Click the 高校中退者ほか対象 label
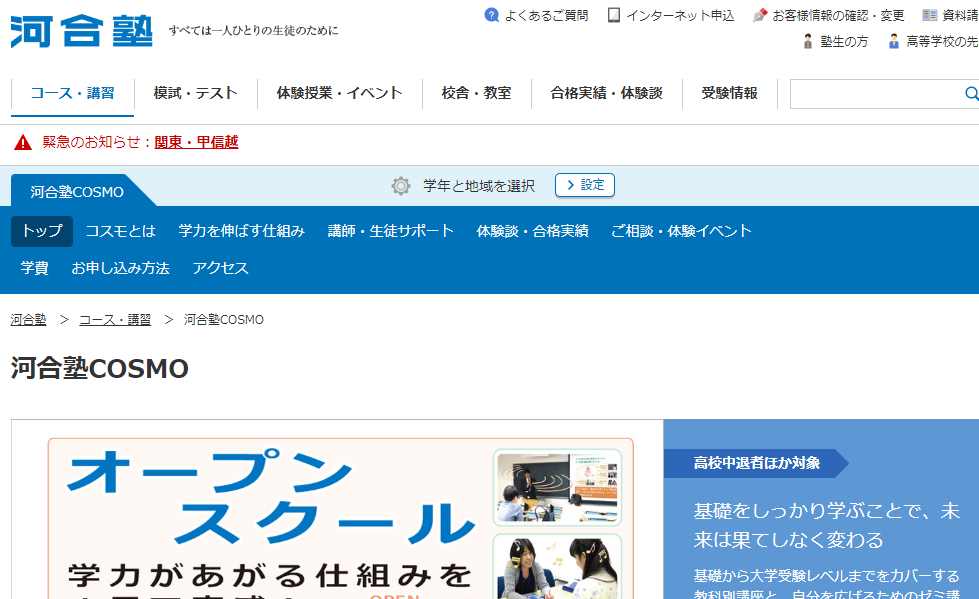Screen dimensions: 979x599 (x=757, y=463)
